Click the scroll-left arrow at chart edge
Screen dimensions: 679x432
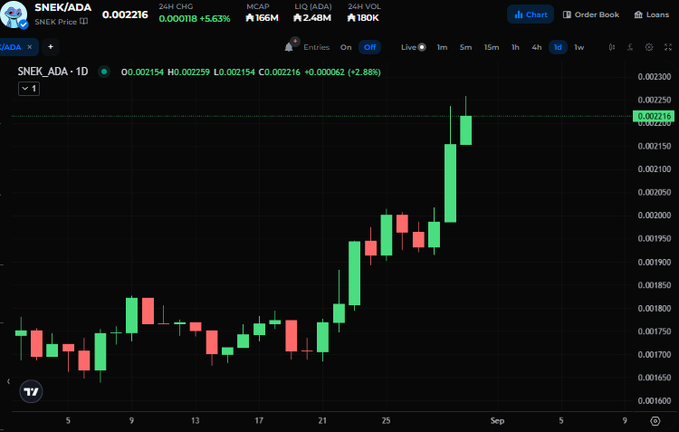8,381
